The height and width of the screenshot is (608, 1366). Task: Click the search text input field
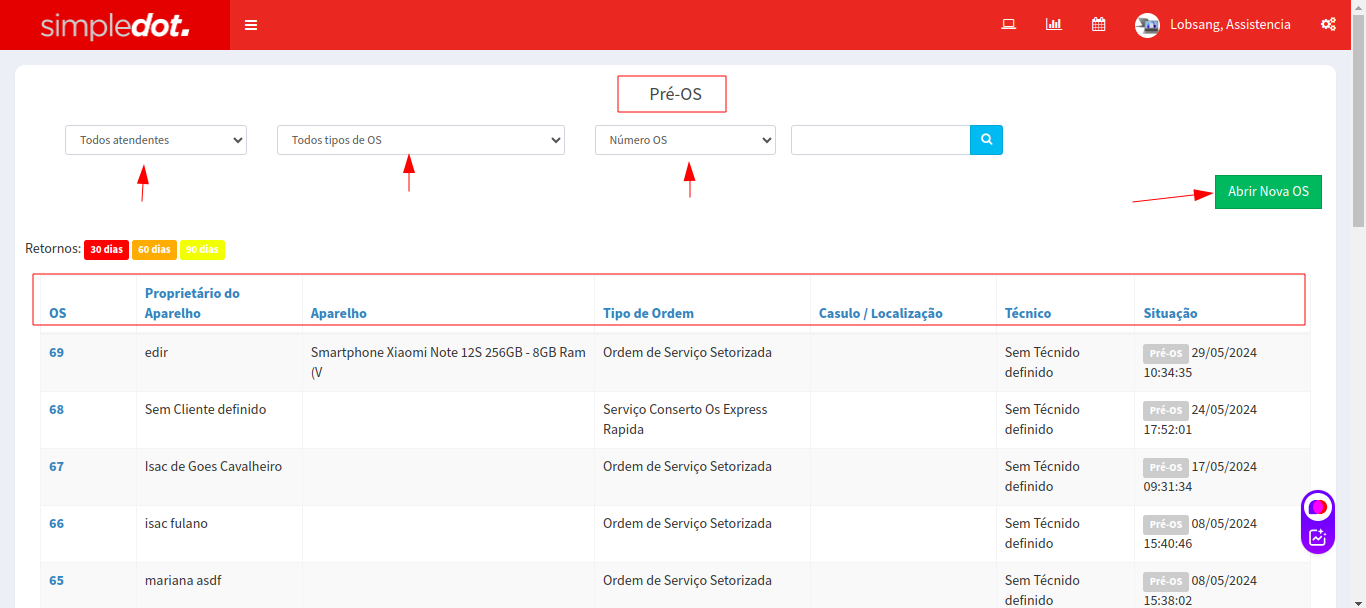pyautogui.click(x=880, y=140)
